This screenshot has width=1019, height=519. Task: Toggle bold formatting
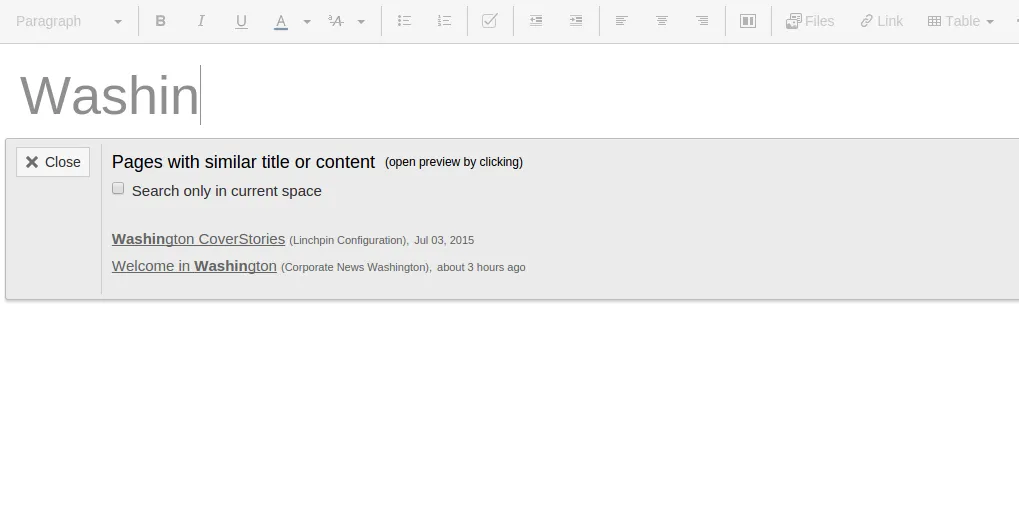160,21
